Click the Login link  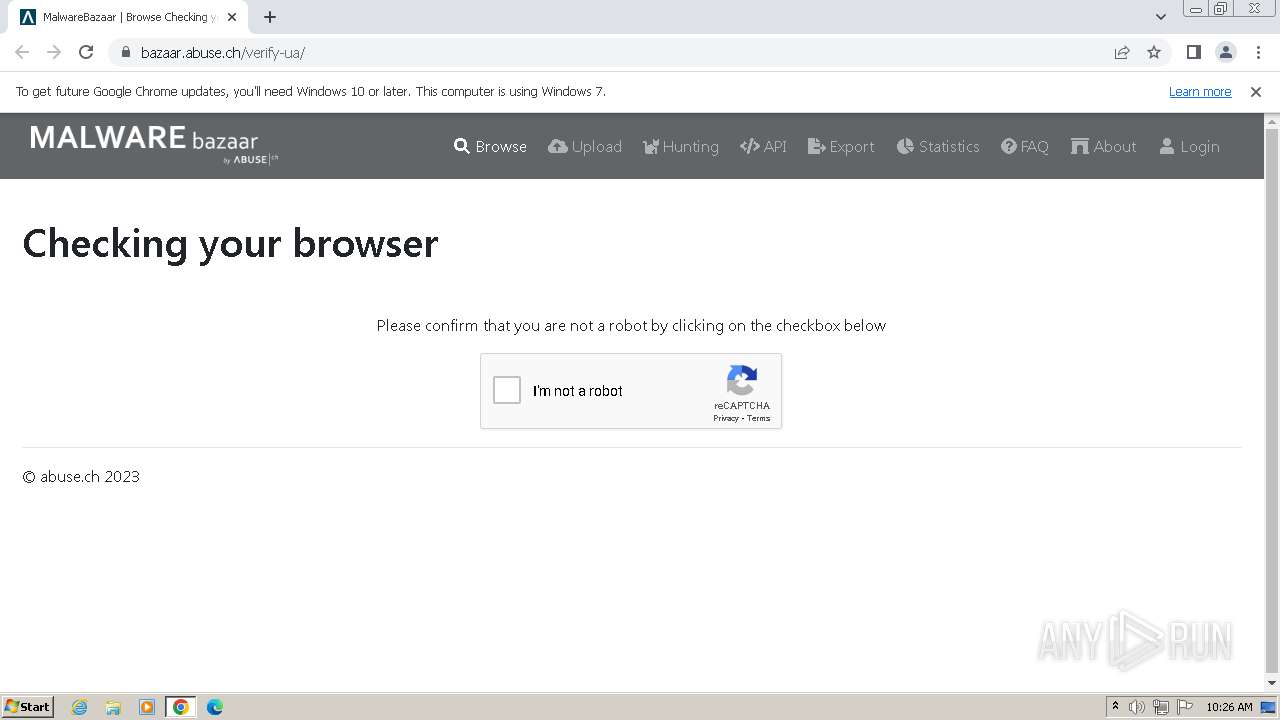tap(1189, 146)
